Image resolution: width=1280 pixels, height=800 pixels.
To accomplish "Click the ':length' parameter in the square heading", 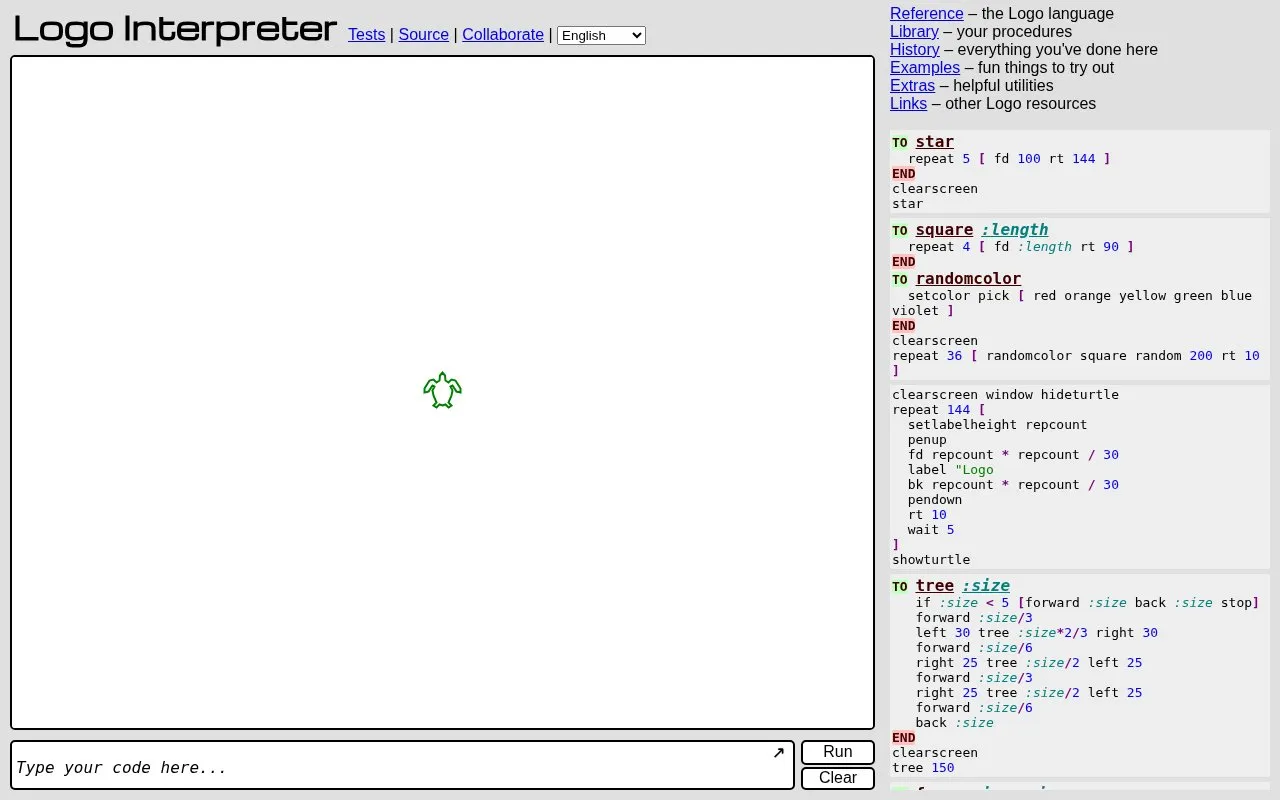I will click(1015, 230).
